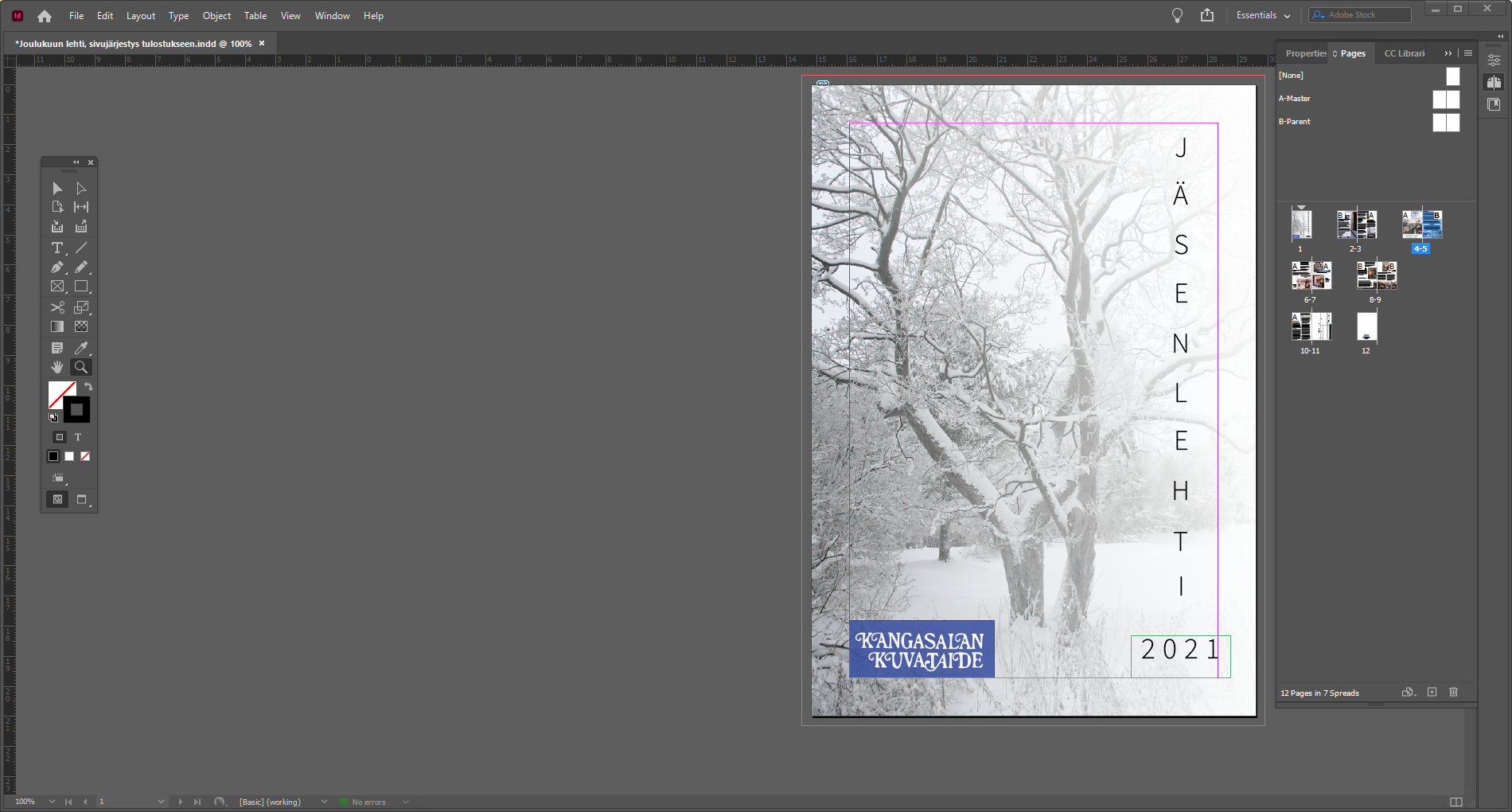
Task: Select the Type tool
Action: click(x=57, y=248)
